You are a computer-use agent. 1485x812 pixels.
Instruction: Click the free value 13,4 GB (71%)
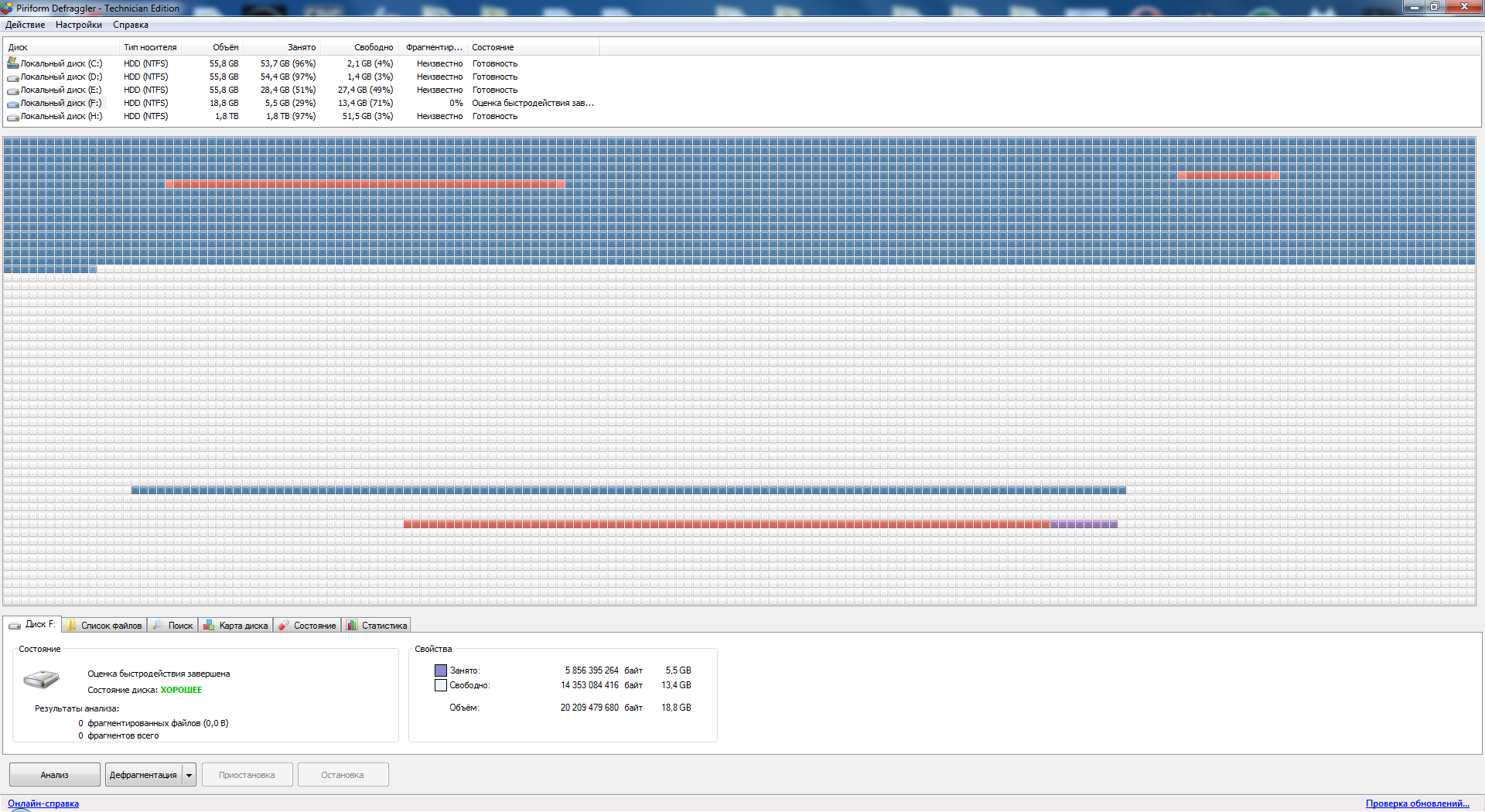[x=365, y=103]
